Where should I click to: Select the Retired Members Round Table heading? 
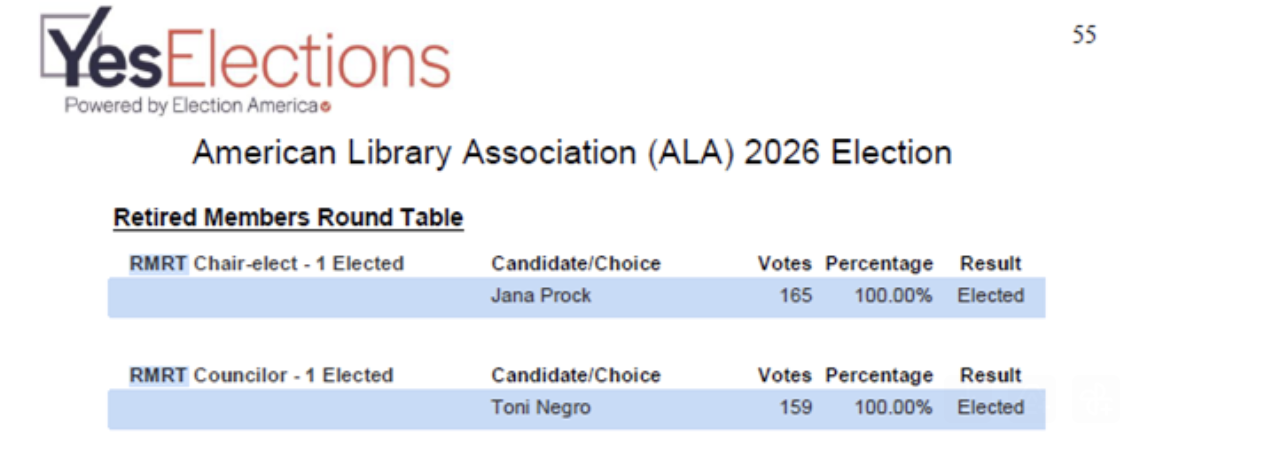pyautogui.click(x=288, y=217)
